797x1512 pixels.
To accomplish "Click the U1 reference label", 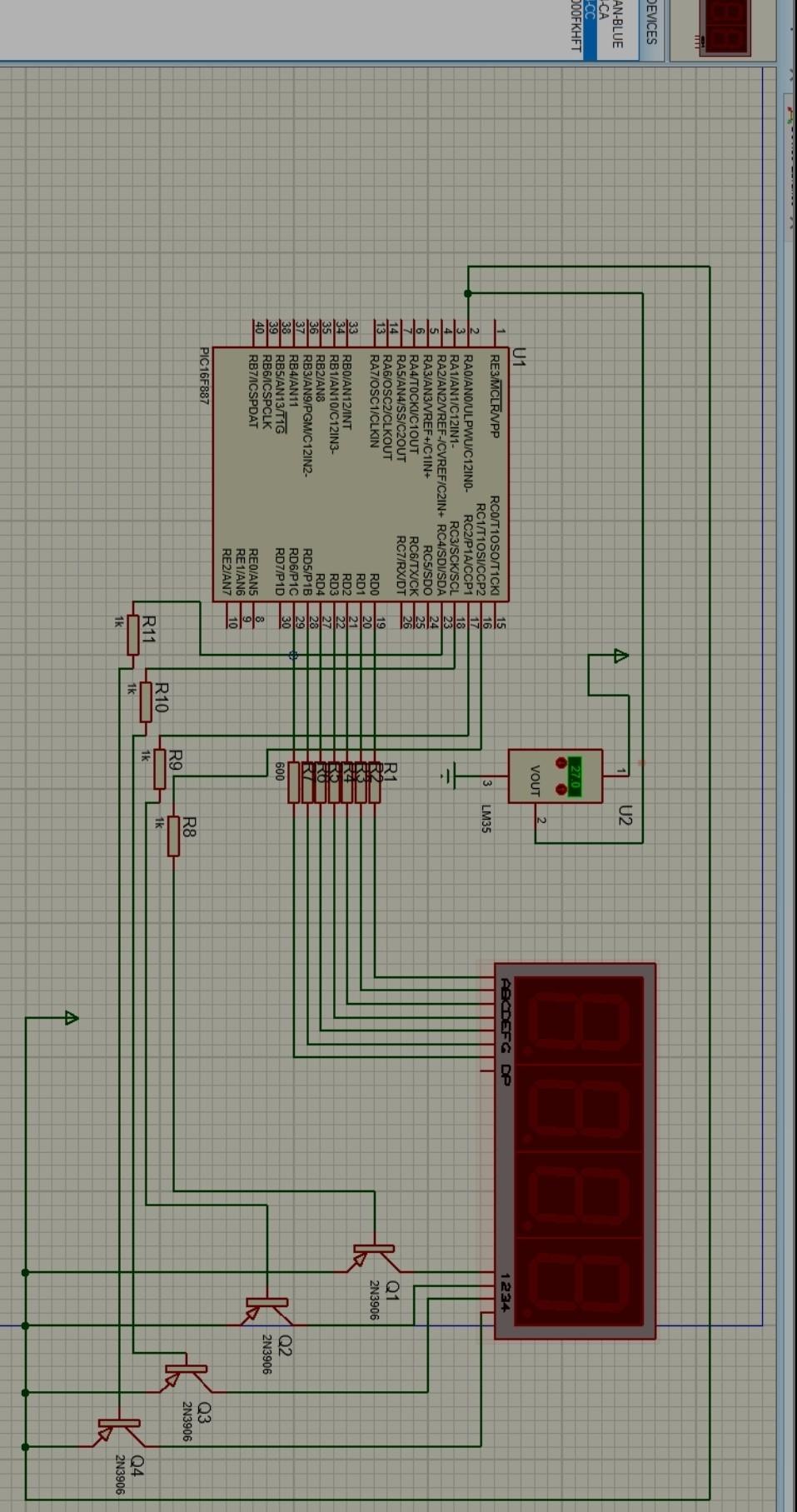I will click(x=520, y=358).
